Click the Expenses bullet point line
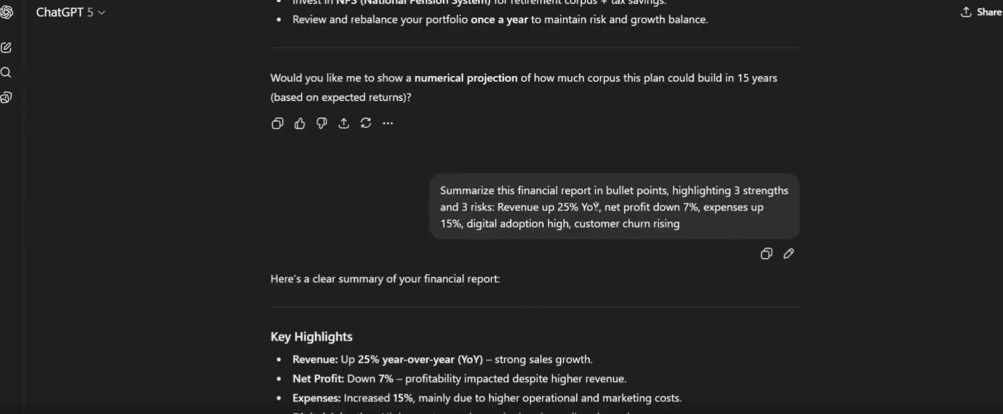Viewport: 1003px width, 414px height. click(486, 398)
